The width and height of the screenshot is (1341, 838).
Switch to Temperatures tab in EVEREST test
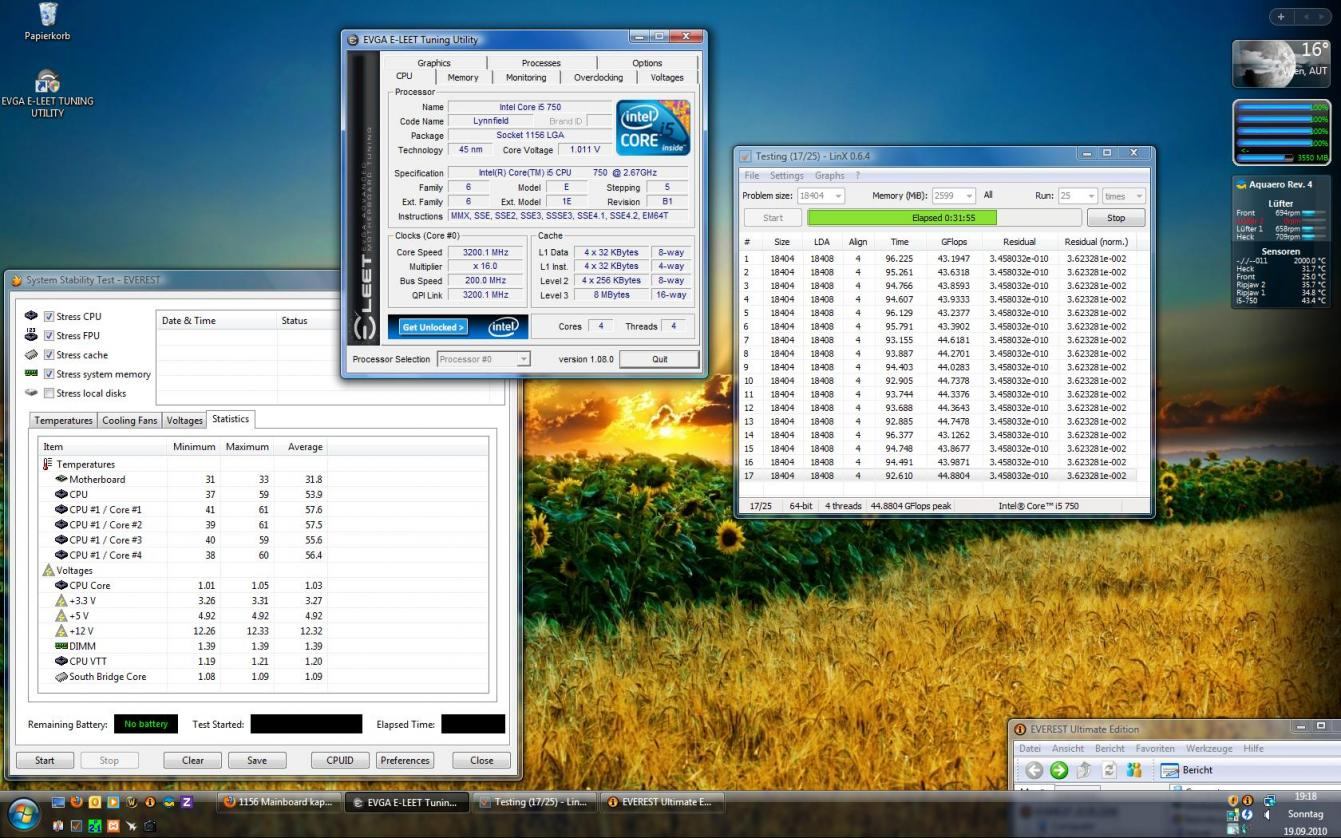point(63,420)
